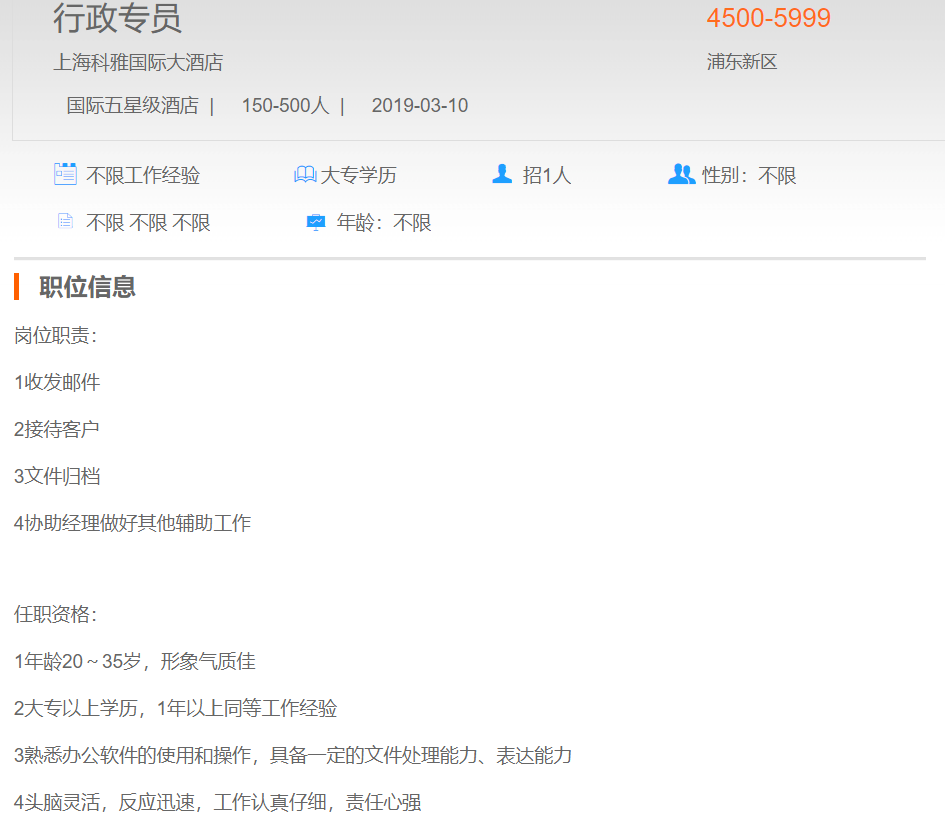Click the 2019-03-10 posting date
This screenshot has width=945, height=819.
419,106
